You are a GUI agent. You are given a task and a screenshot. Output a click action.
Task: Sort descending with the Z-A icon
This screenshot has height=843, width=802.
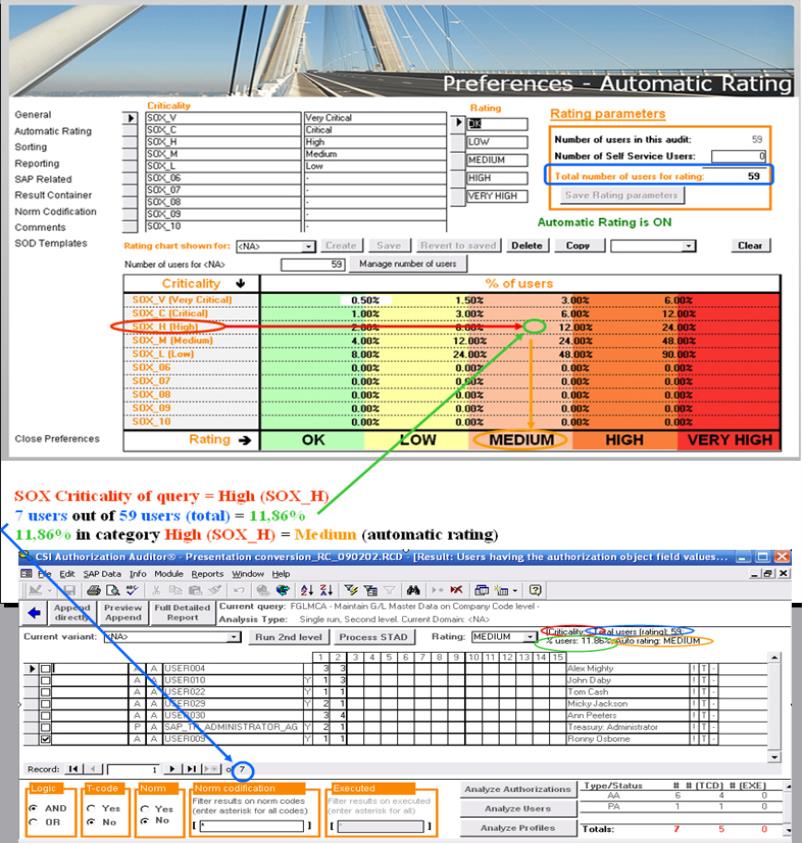[x=326, y=590]
